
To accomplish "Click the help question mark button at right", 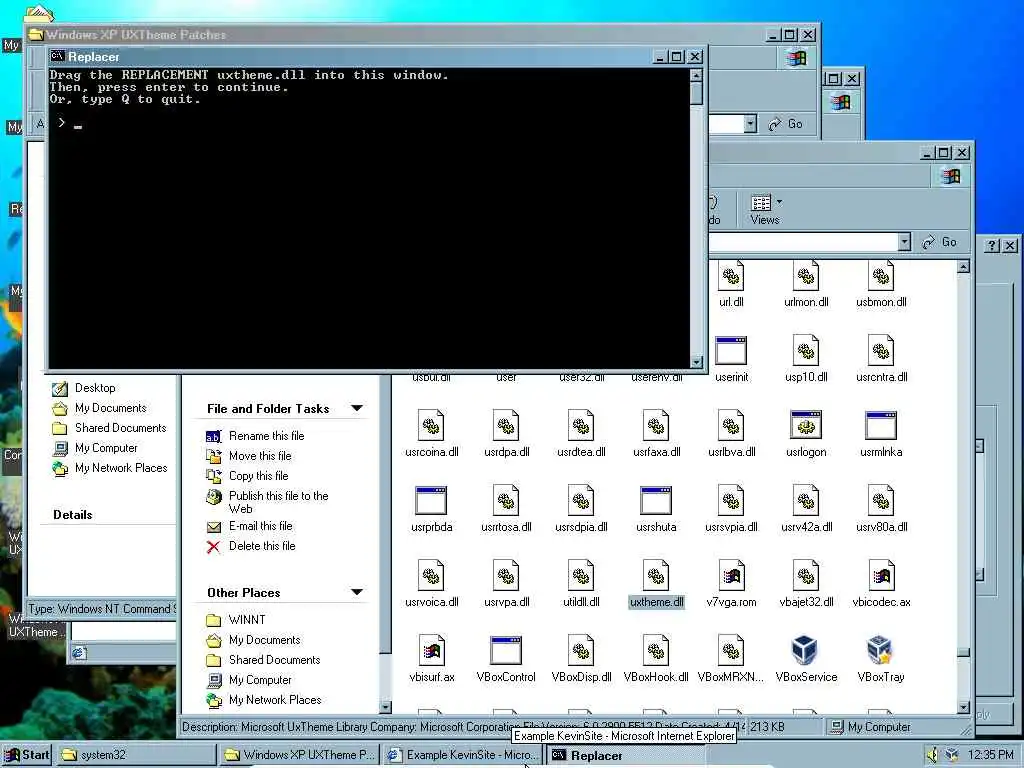I will 992,245.
